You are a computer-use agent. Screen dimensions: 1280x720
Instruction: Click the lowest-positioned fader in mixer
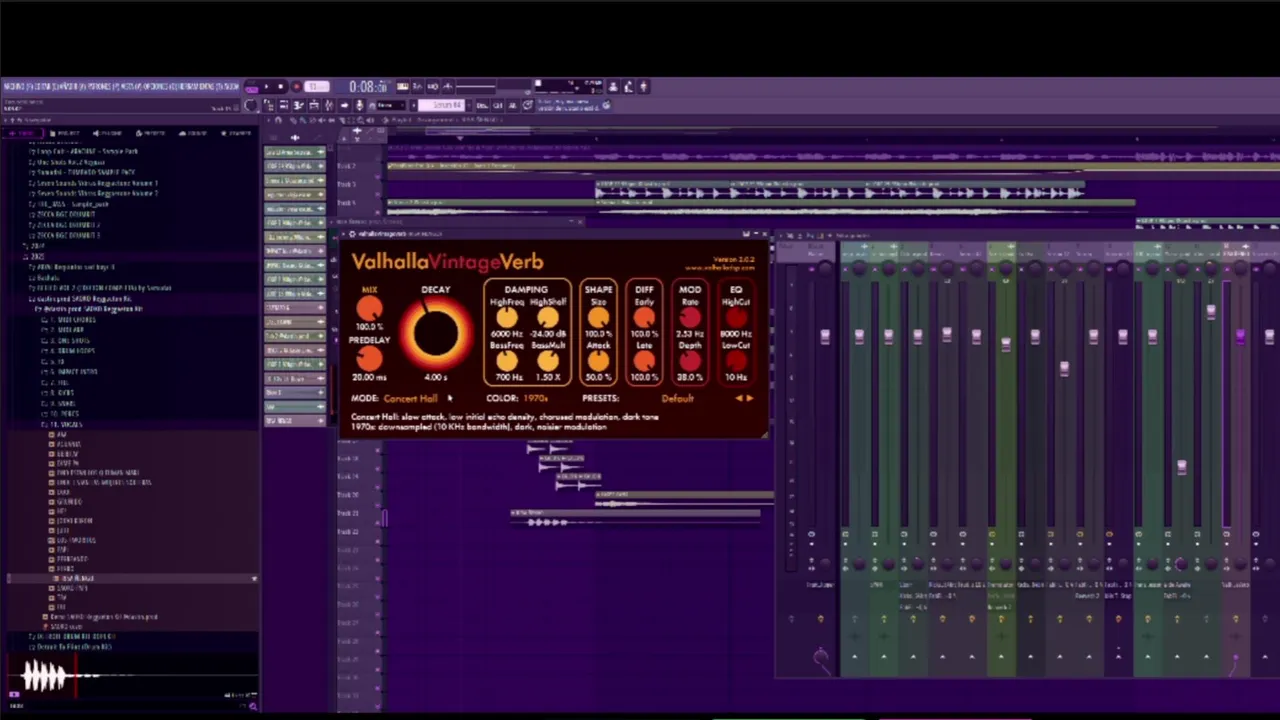pos(1182,467)
